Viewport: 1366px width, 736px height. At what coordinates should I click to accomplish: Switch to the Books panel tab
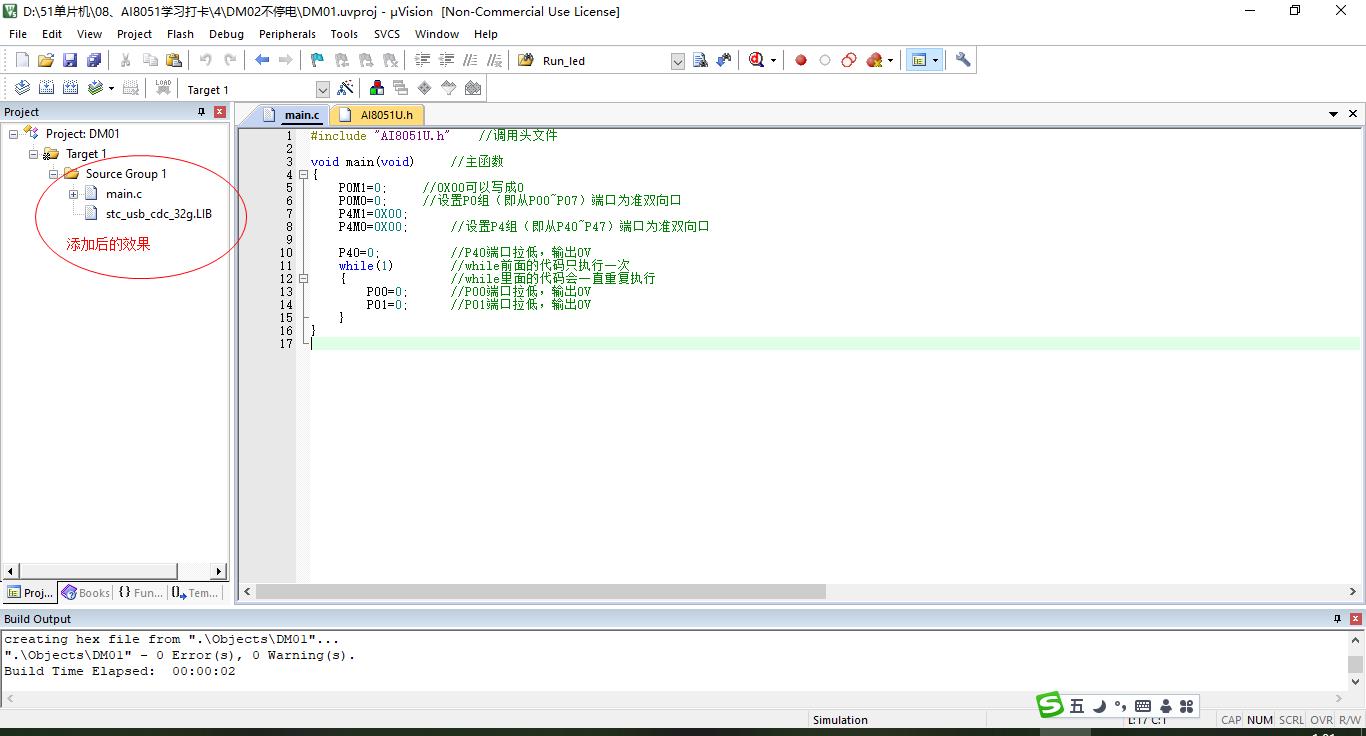click(x=87, y=593)
